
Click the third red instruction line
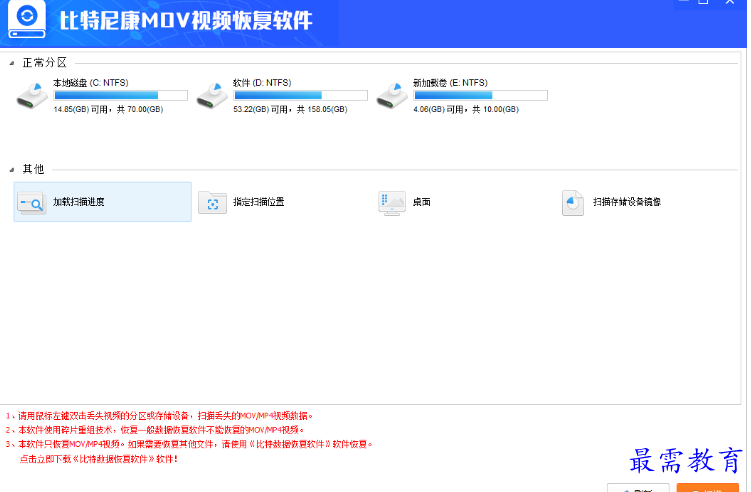[189, 444]
